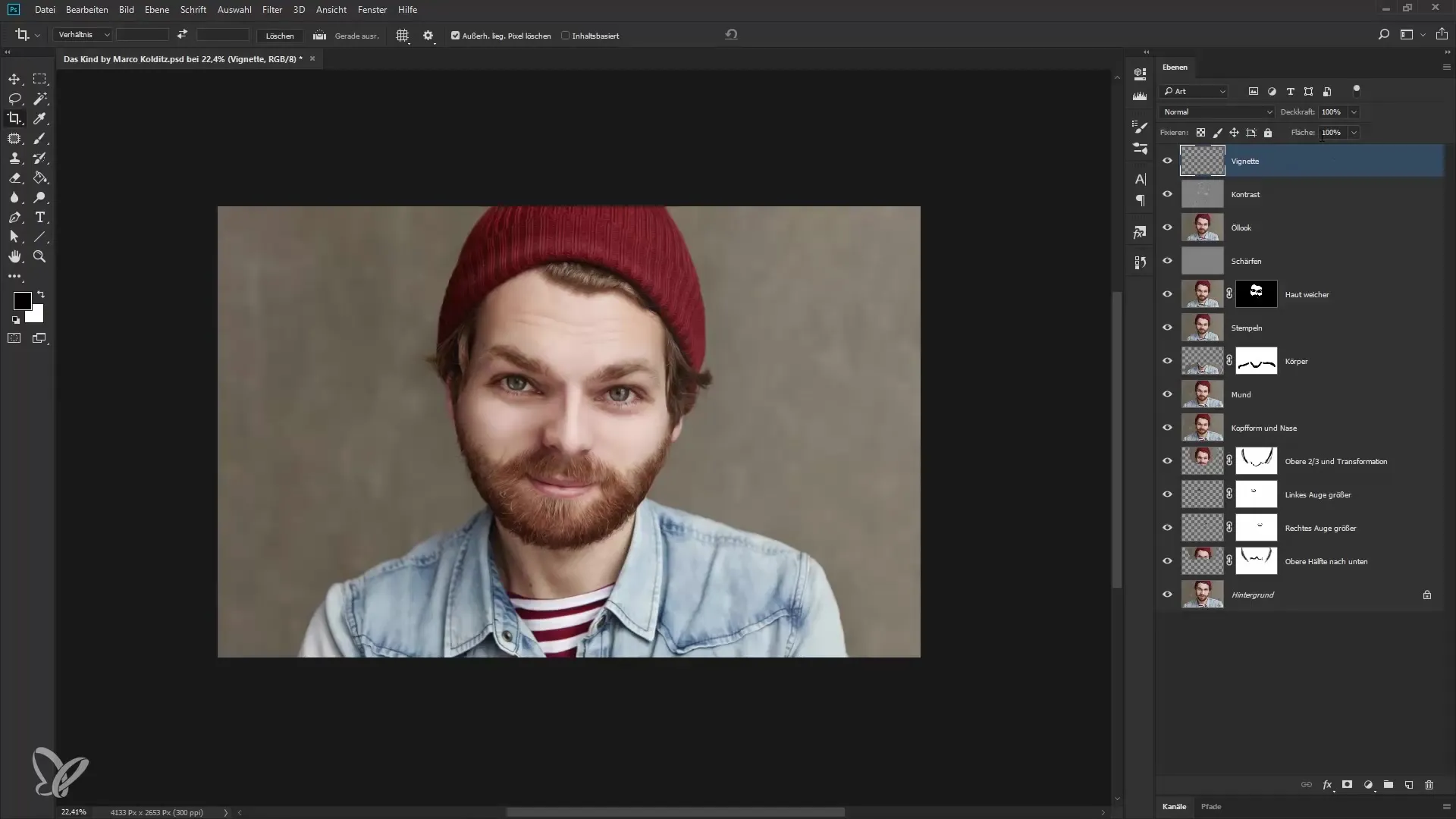Image resolution: width=1456 pixels, height=819 pixels.
Task: Open the Ebenen panel menu
Action: 1446,67
